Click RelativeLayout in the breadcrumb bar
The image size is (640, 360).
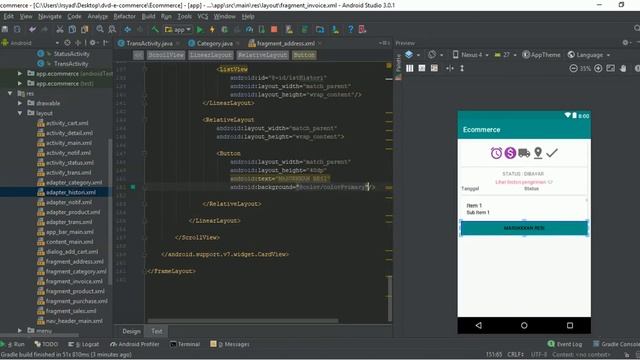pos(263,55)
